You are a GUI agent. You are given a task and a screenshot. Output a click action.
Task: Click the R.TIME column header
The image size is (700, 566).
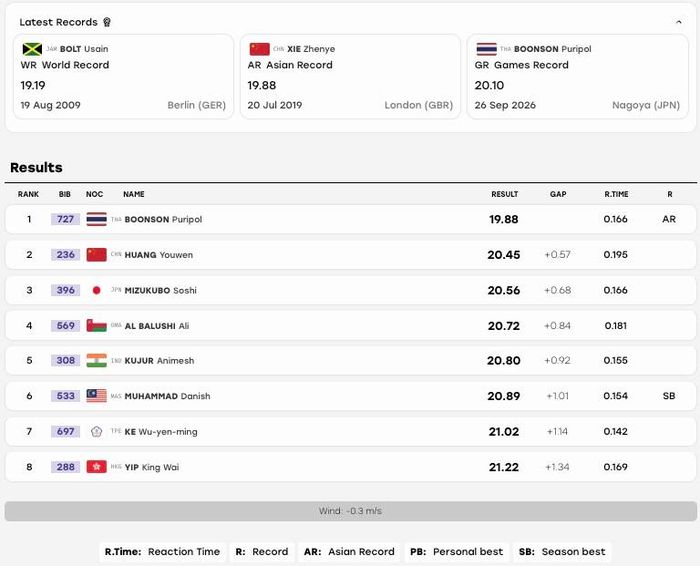[617, 194]
